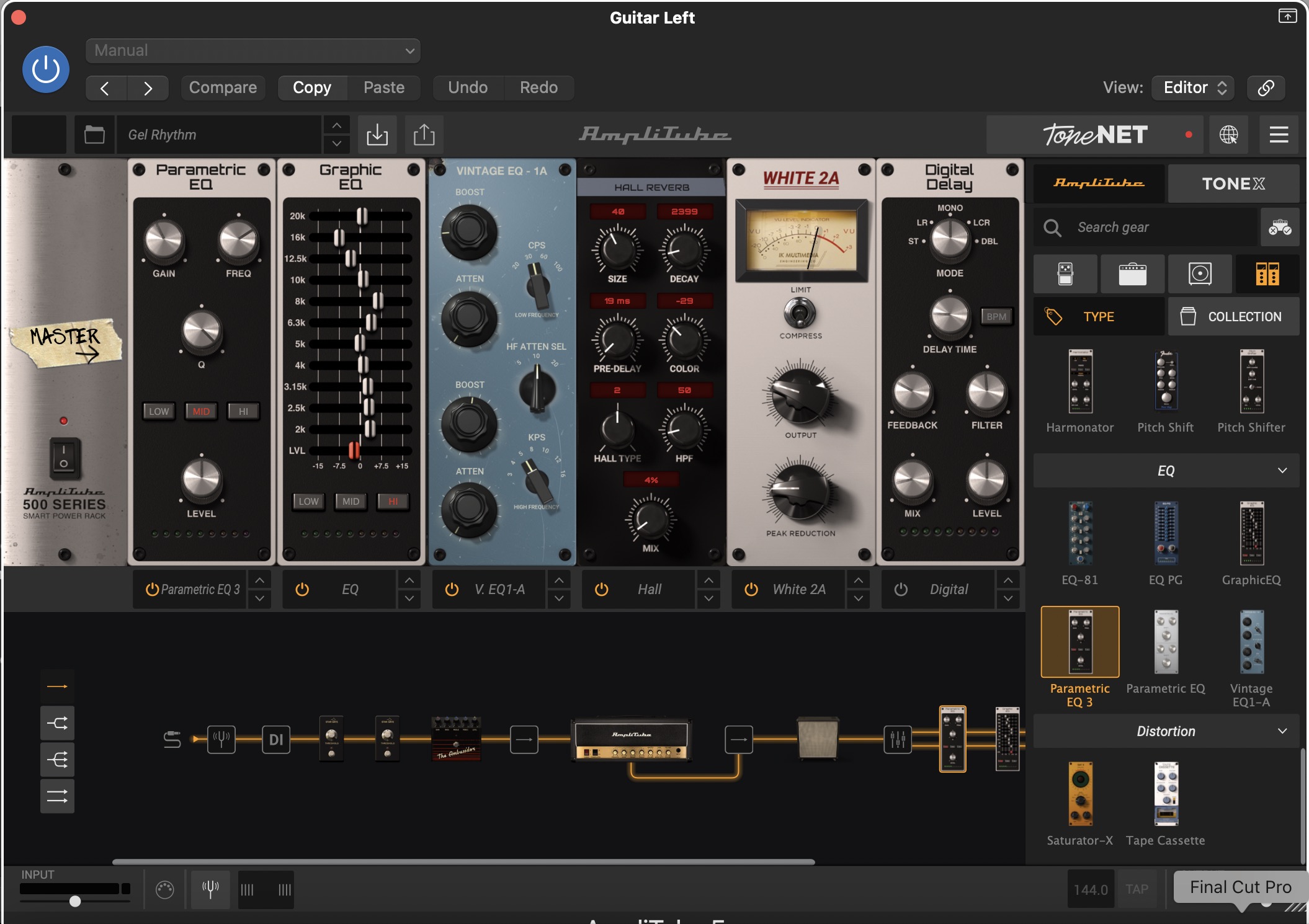
Task: Click the Redo button
Action: click(538, 87)
